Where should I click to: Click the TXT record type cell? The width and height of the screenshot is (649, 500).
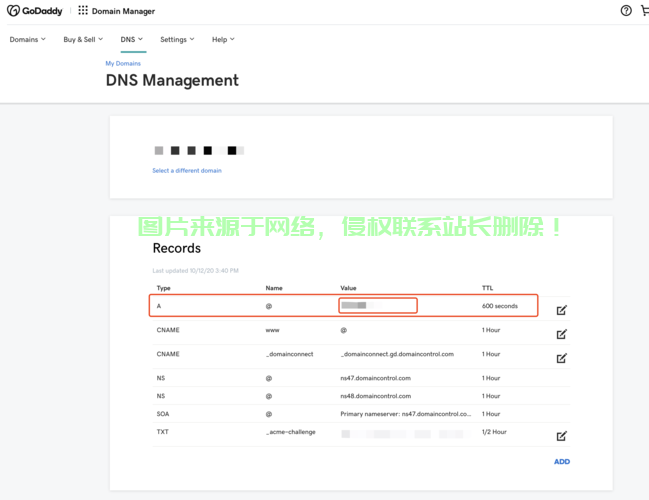click(162, 432)
